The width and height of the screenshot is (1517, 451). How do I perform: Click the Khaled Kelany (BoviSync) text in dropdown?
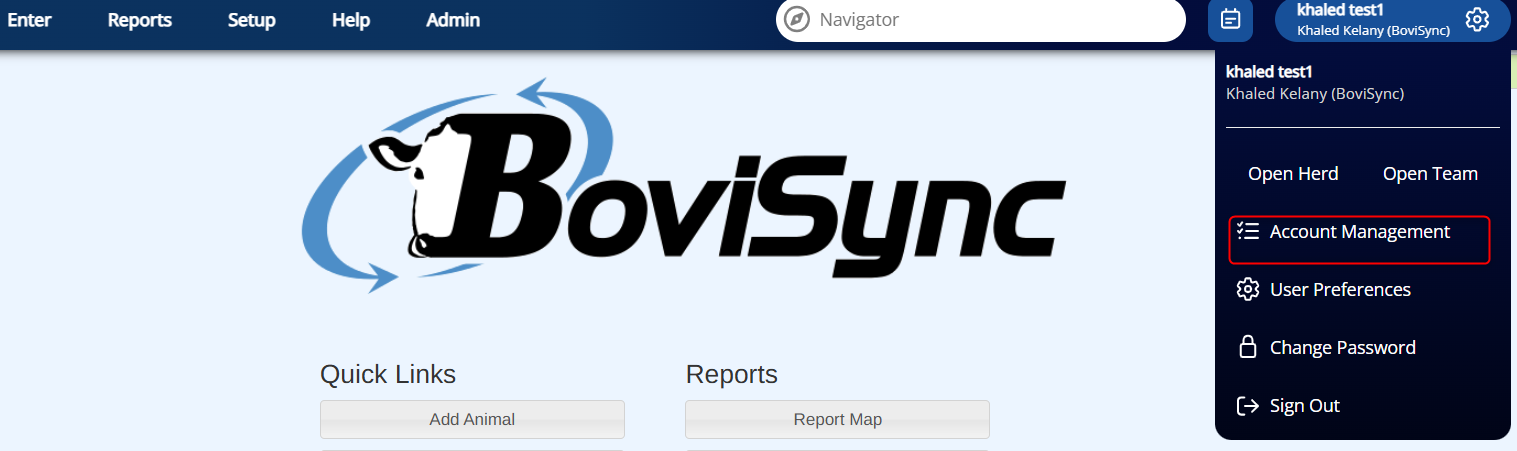click(x=1315, y=94)
